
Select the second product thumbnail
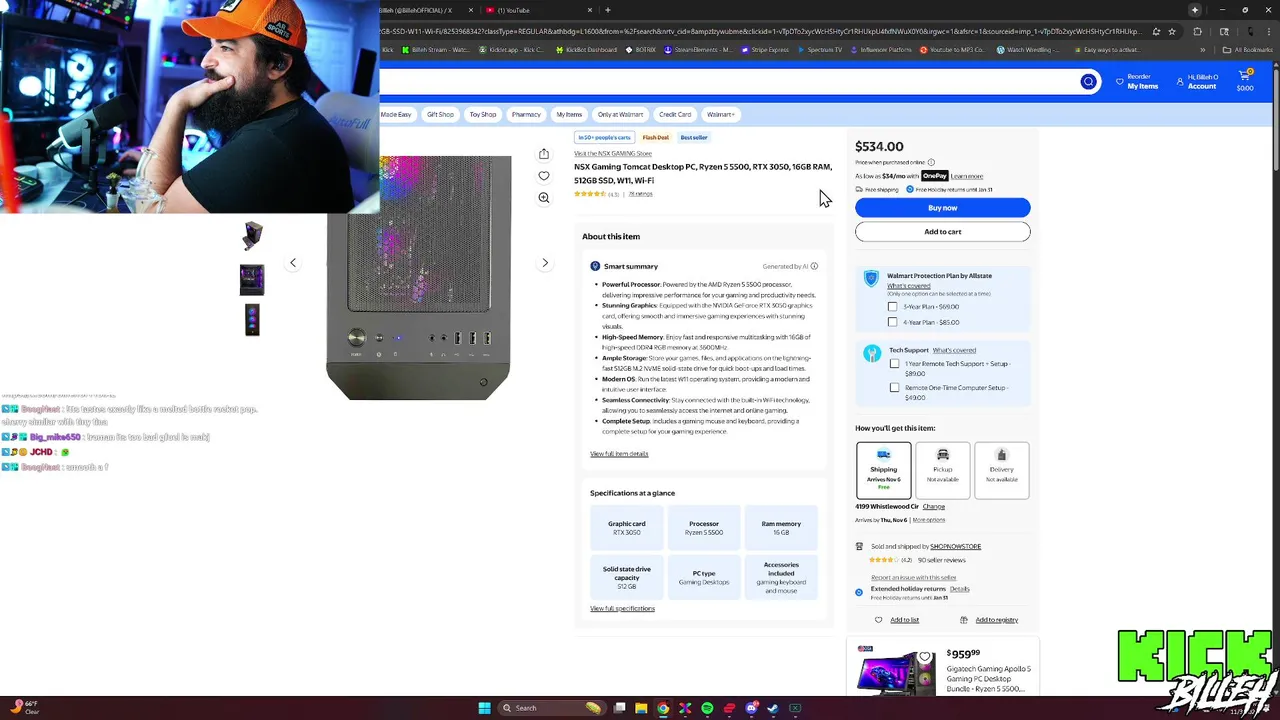252,279
